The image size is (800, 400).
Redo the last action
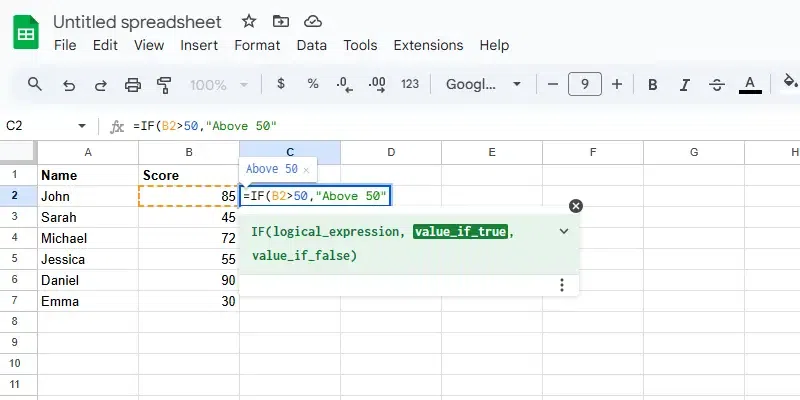pyautogui.click(x=101, y=85)
